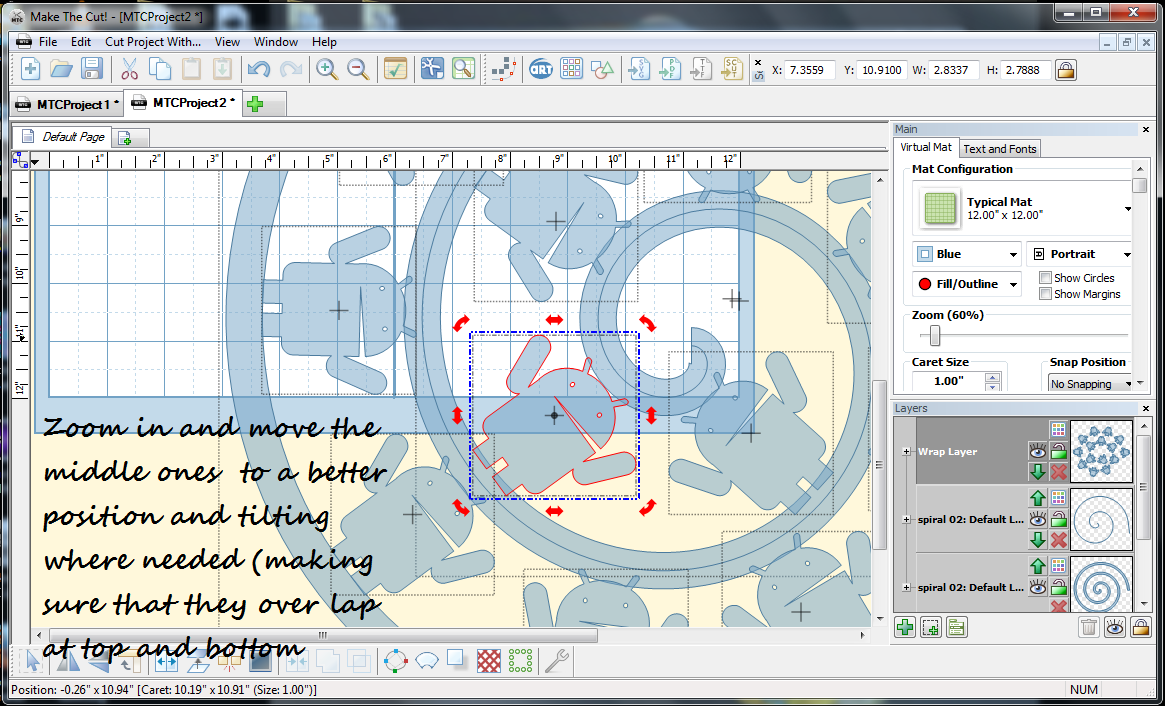Change Wrap Layer color grid swatch

(1059, 430)
